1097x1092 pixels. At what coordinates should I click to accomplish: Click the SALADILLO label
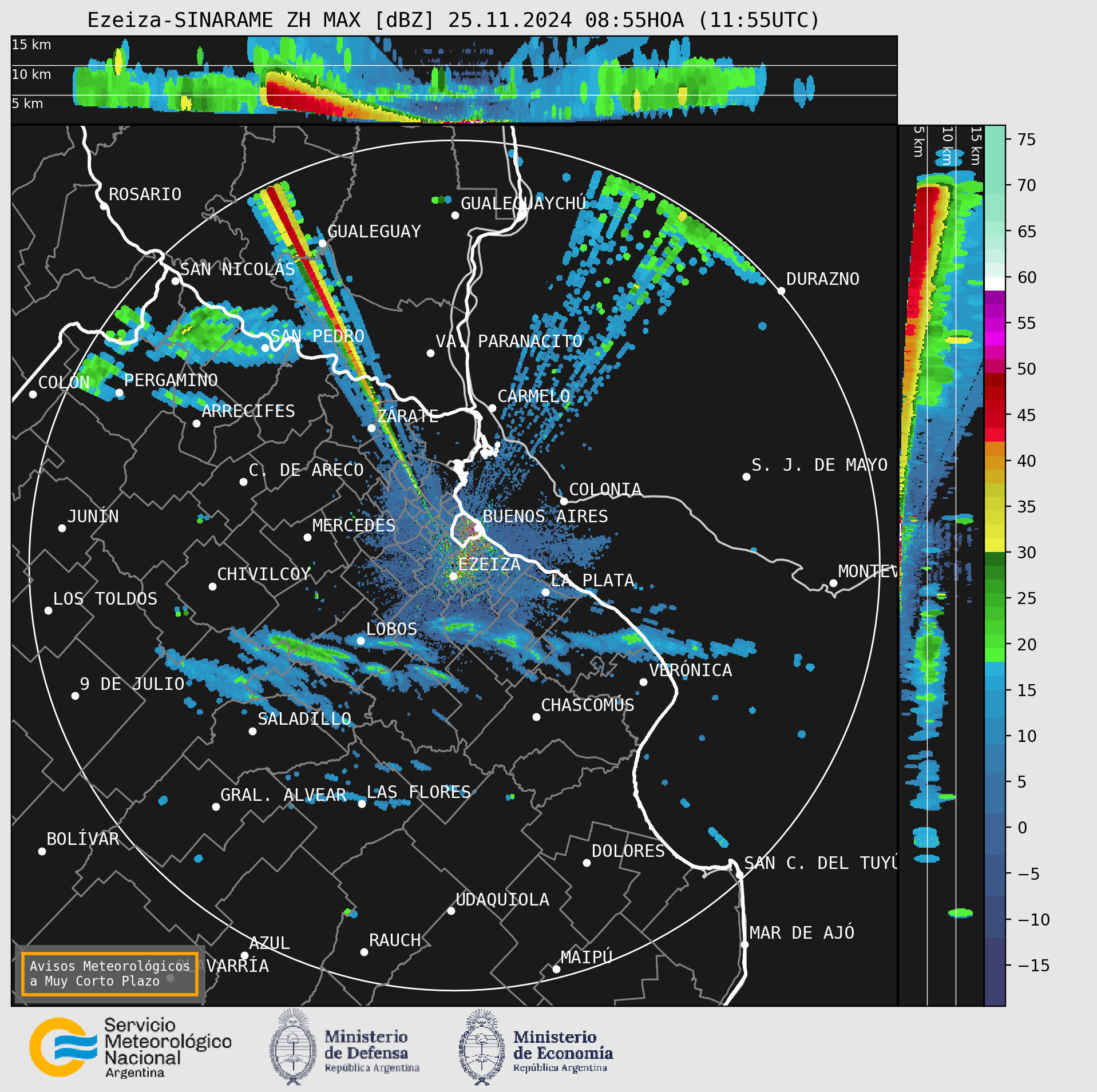point(304,718)
